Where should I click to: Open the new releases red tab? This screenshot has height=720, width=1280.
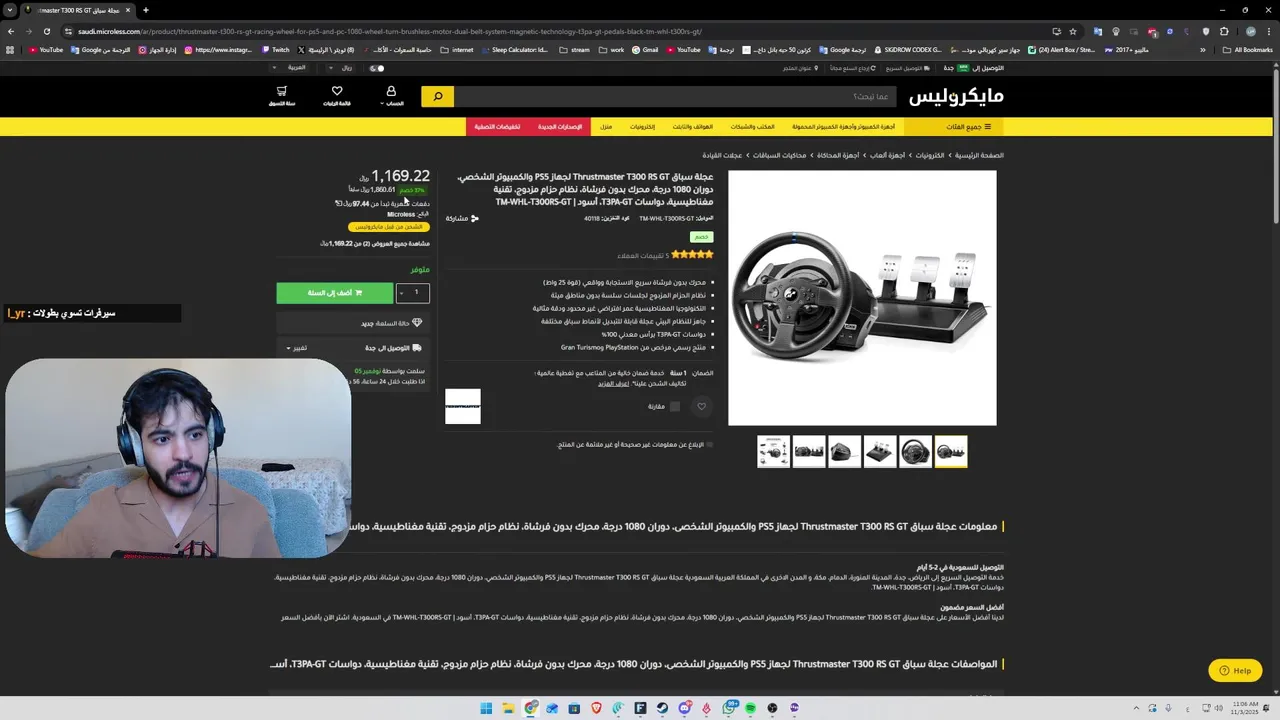pos(560,127)
